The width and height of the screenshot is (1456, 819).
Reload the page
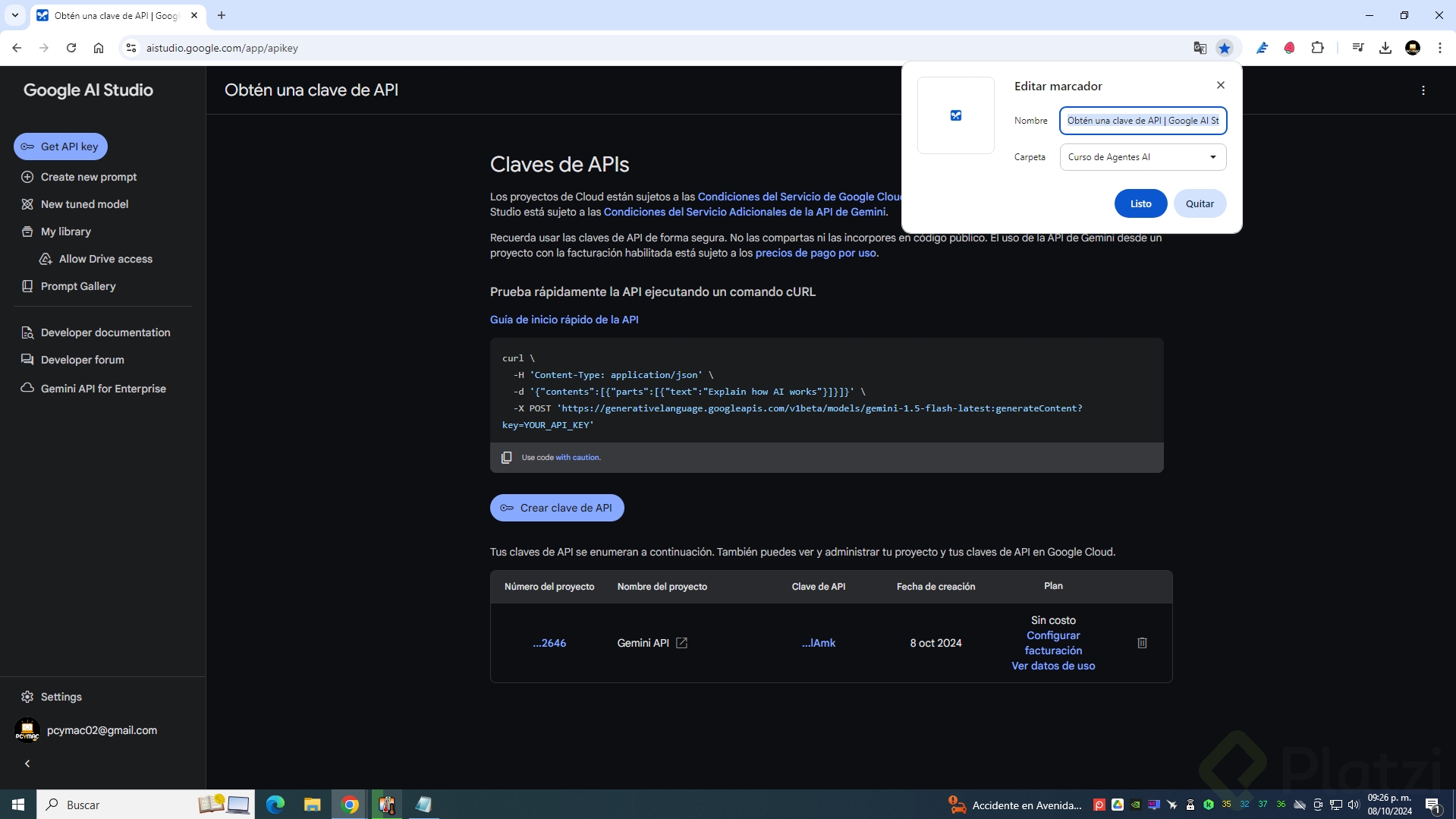pyautogui.click(x=71, y=48)
